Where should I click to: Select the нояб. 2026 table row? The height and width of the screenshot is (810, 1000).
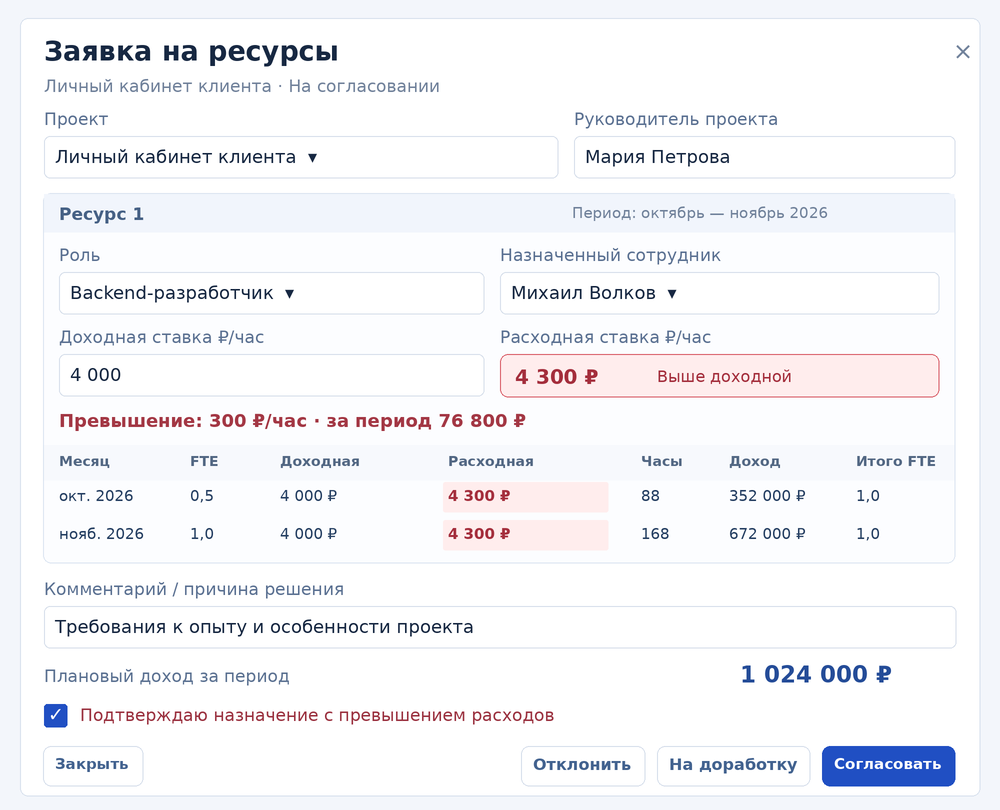499,534
